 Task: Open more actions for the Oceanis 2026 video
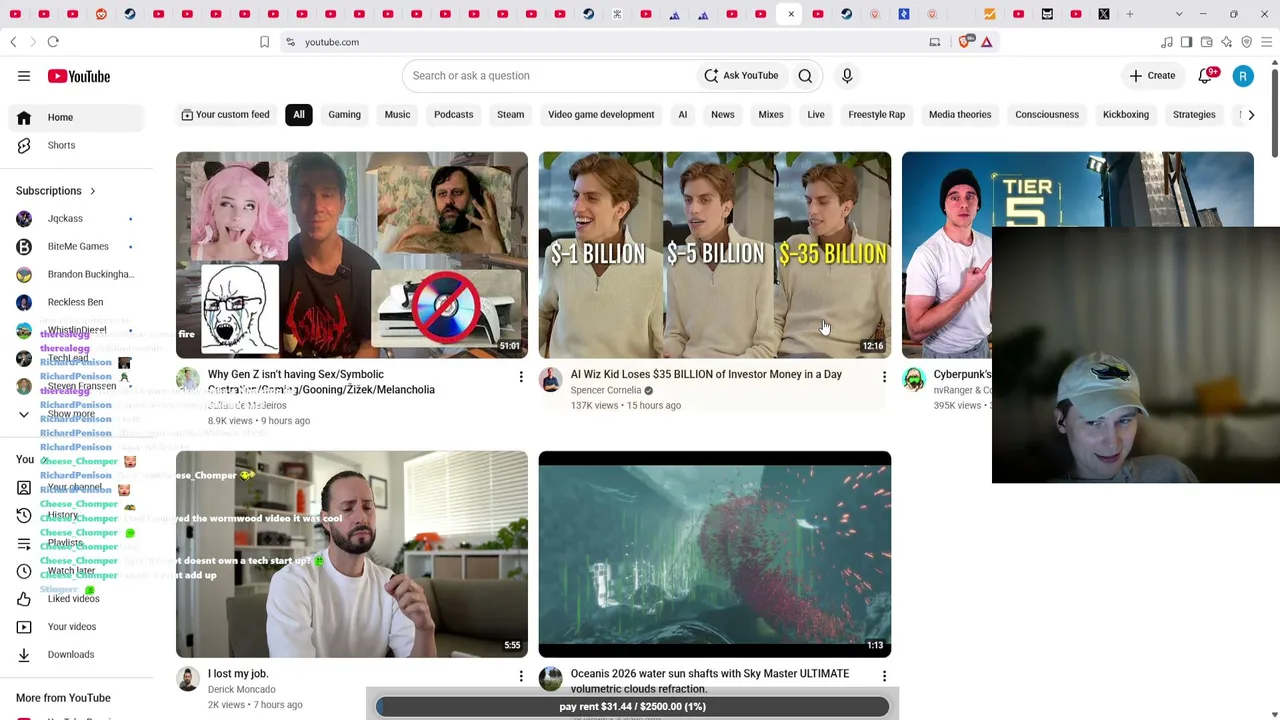(884, 677)
